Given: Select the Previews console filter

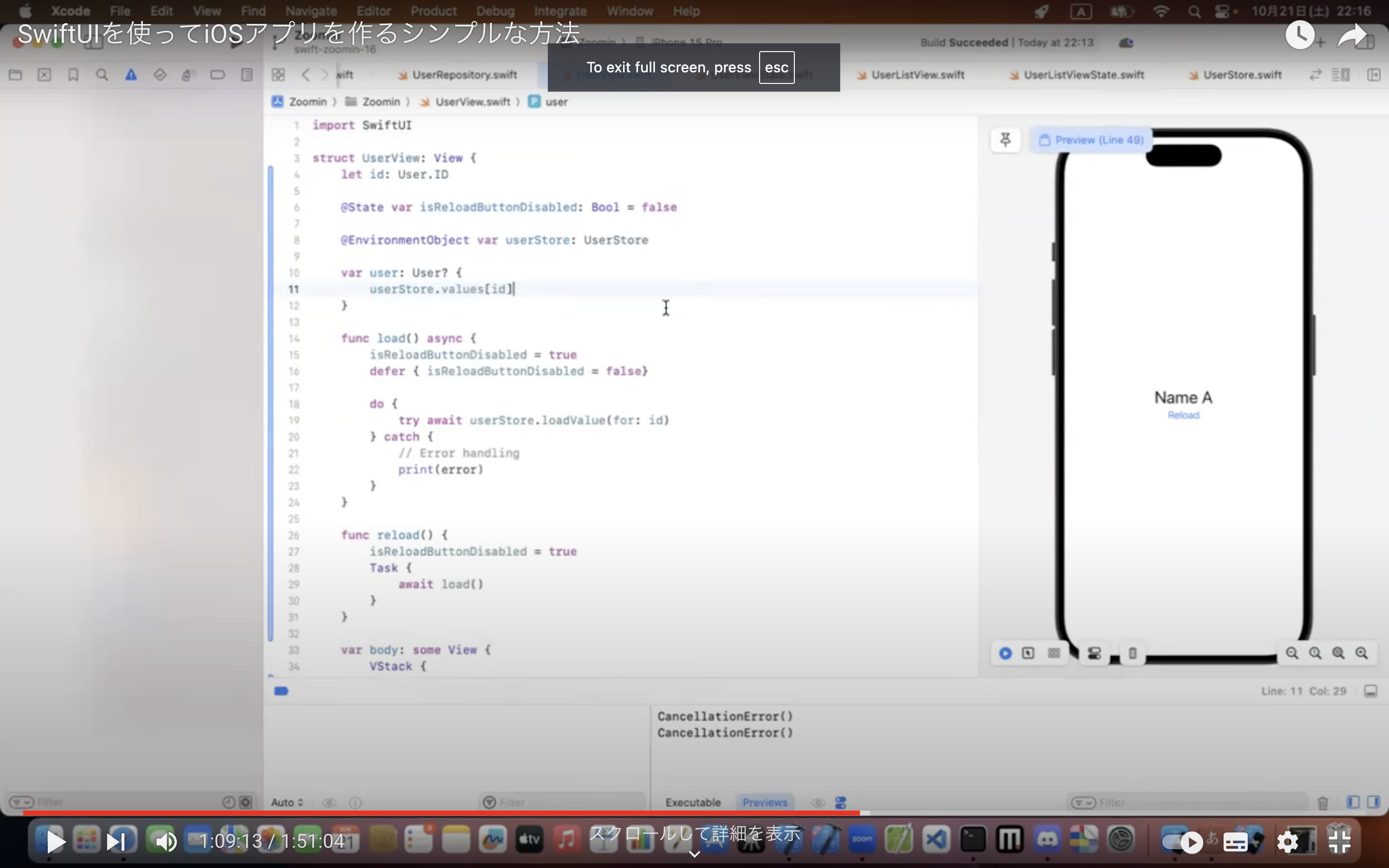Looking at the screenshot, I should point(764,802).
